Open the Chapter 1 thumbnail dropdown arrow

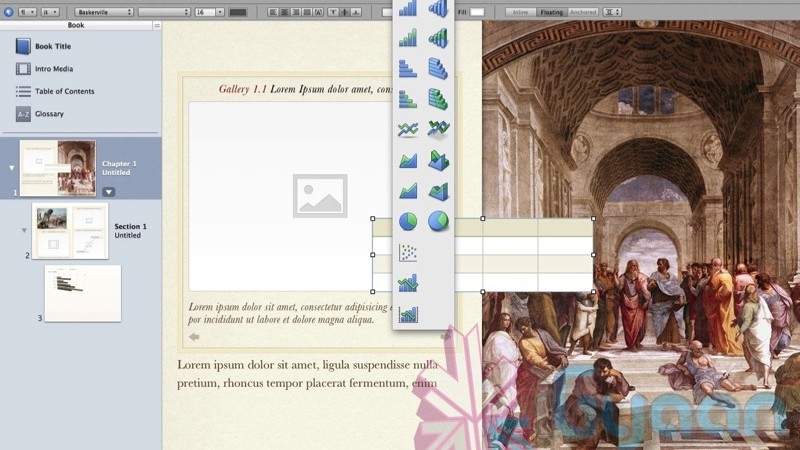click(x=108, y=191)
